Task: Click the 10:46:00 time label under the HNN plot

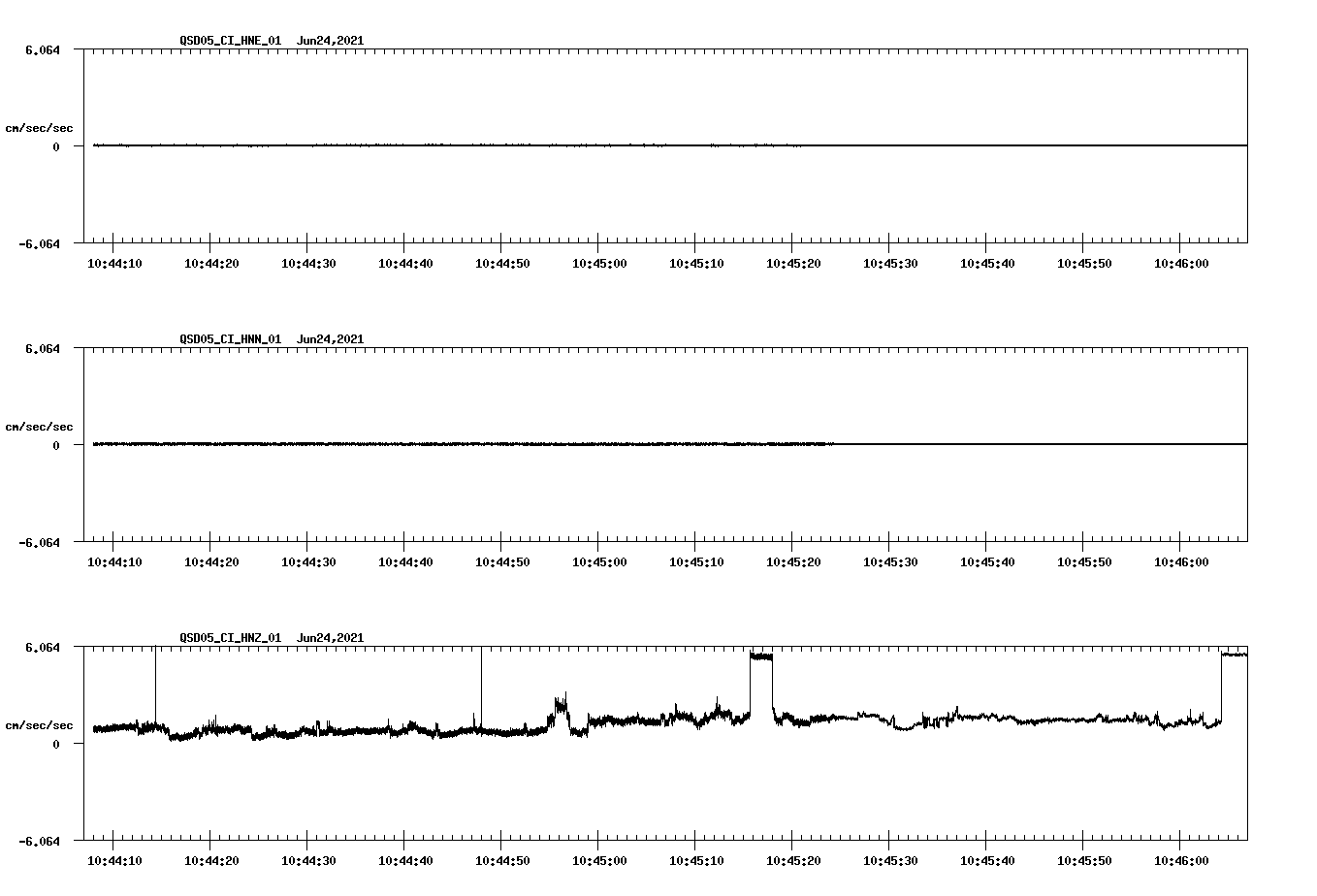Action: (x=1181, y=562)
